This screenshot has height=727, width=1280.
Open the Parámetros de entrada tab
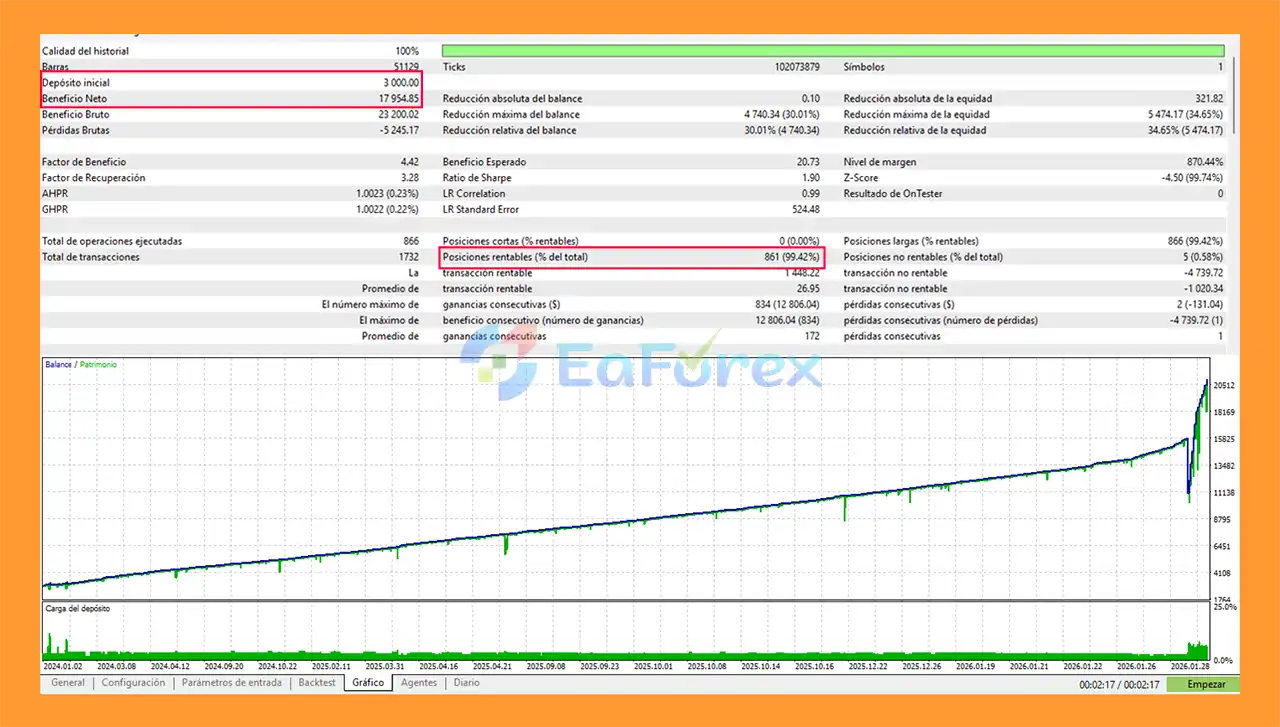231,683
